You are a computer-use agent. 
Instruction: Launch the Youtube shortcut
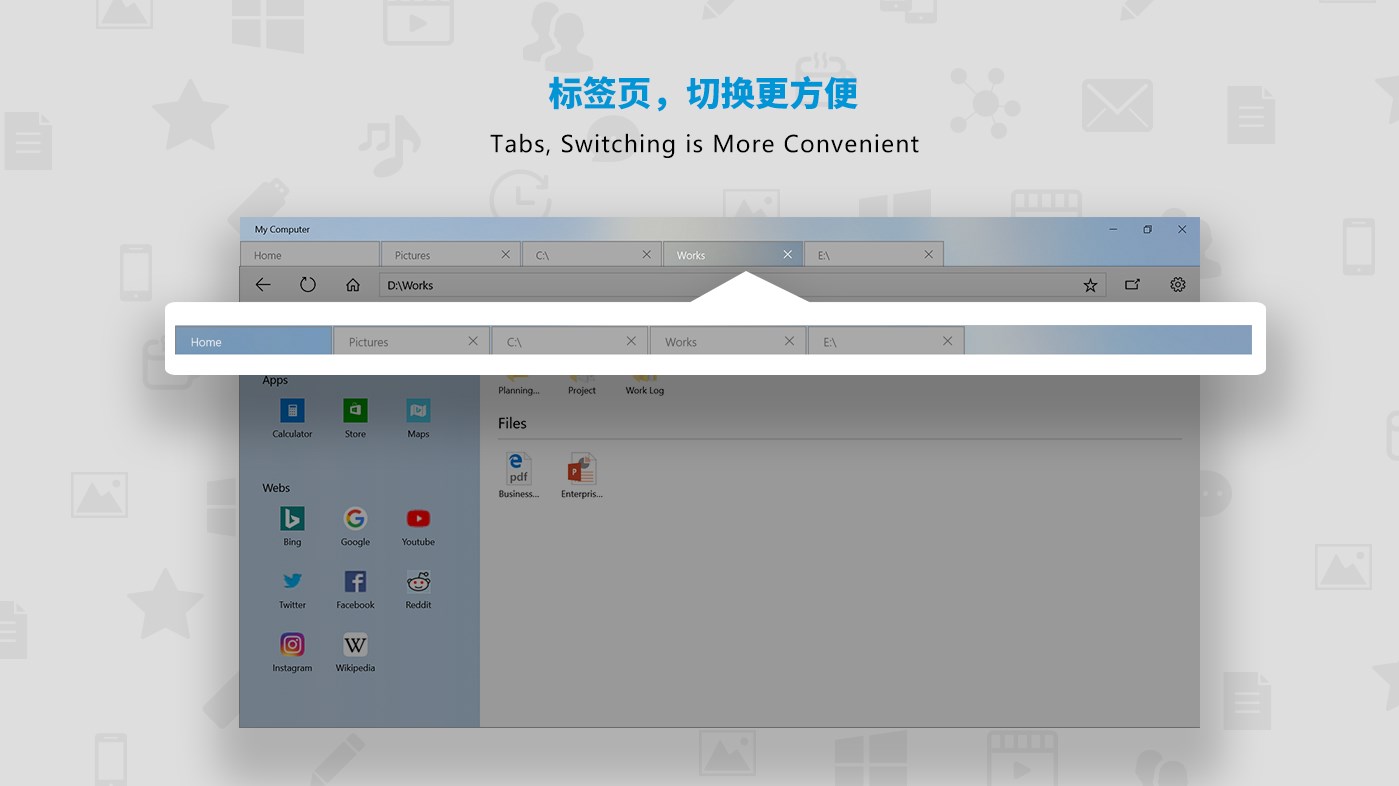click(418, 519)
